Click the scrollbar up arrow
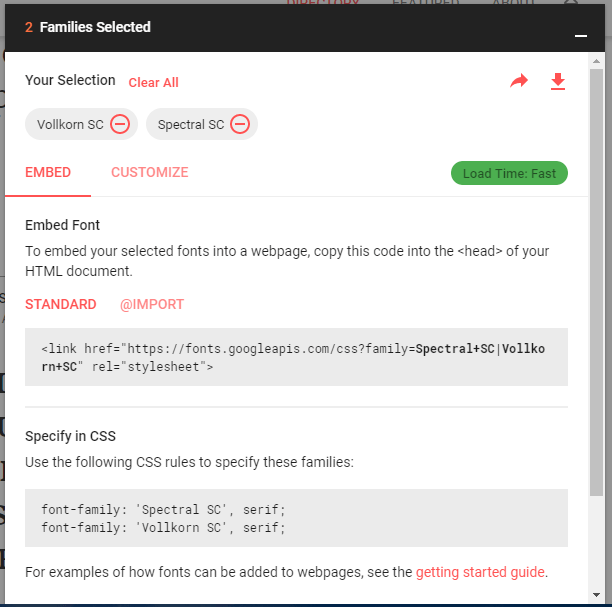Screen dimensions: 612x607 (596, 61)
